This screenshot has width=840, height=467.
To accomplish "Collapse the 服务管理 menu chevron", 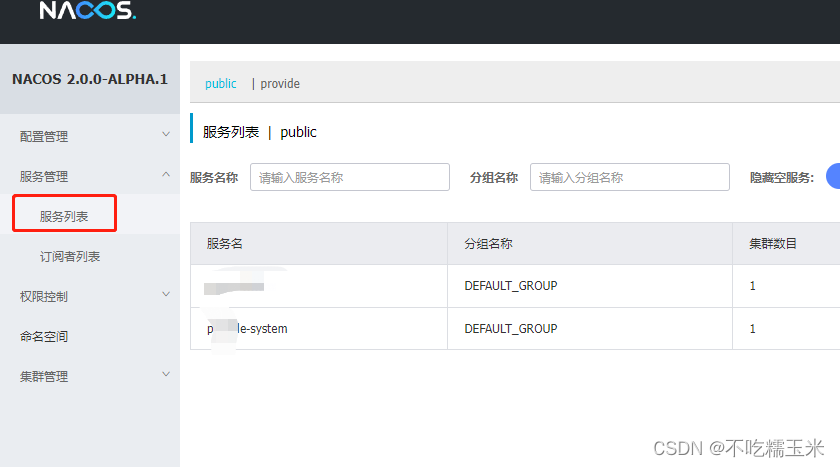I will coord(166,174).
